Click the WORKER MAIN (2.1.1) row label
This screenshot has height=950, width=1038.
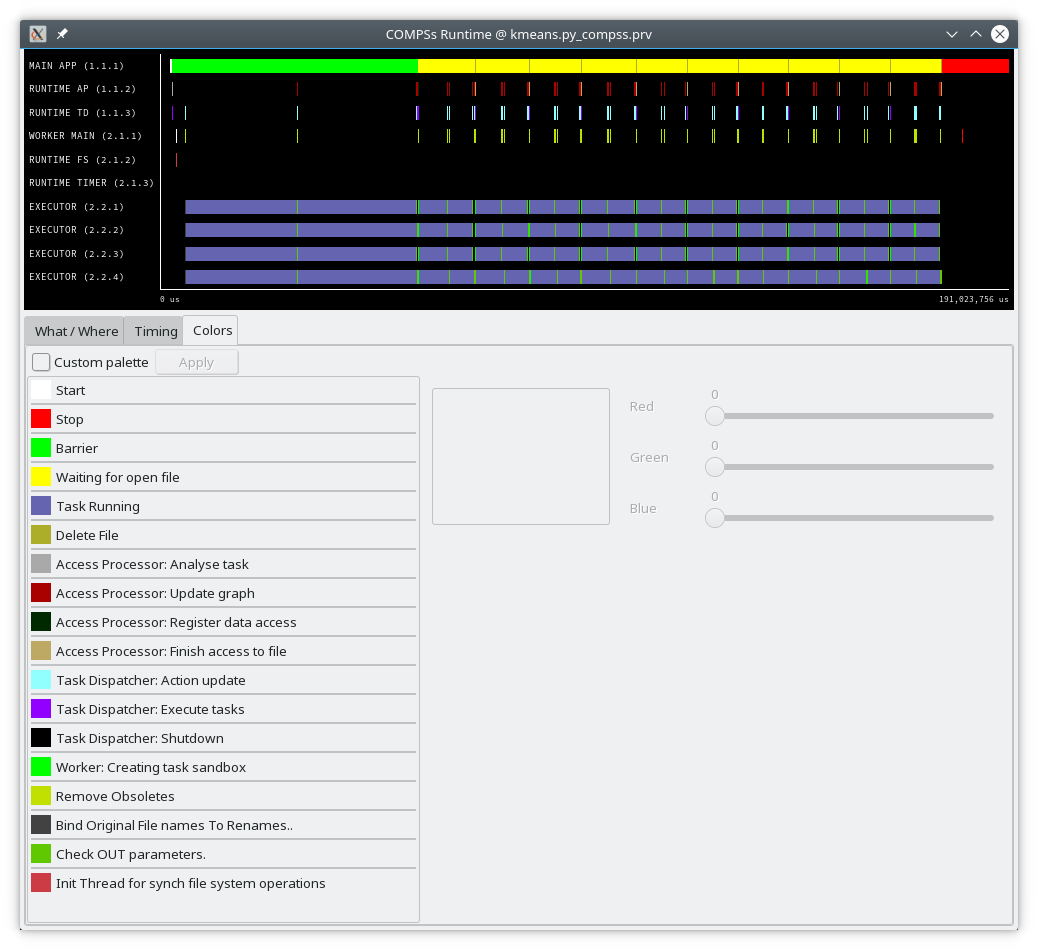pos(85,136)
